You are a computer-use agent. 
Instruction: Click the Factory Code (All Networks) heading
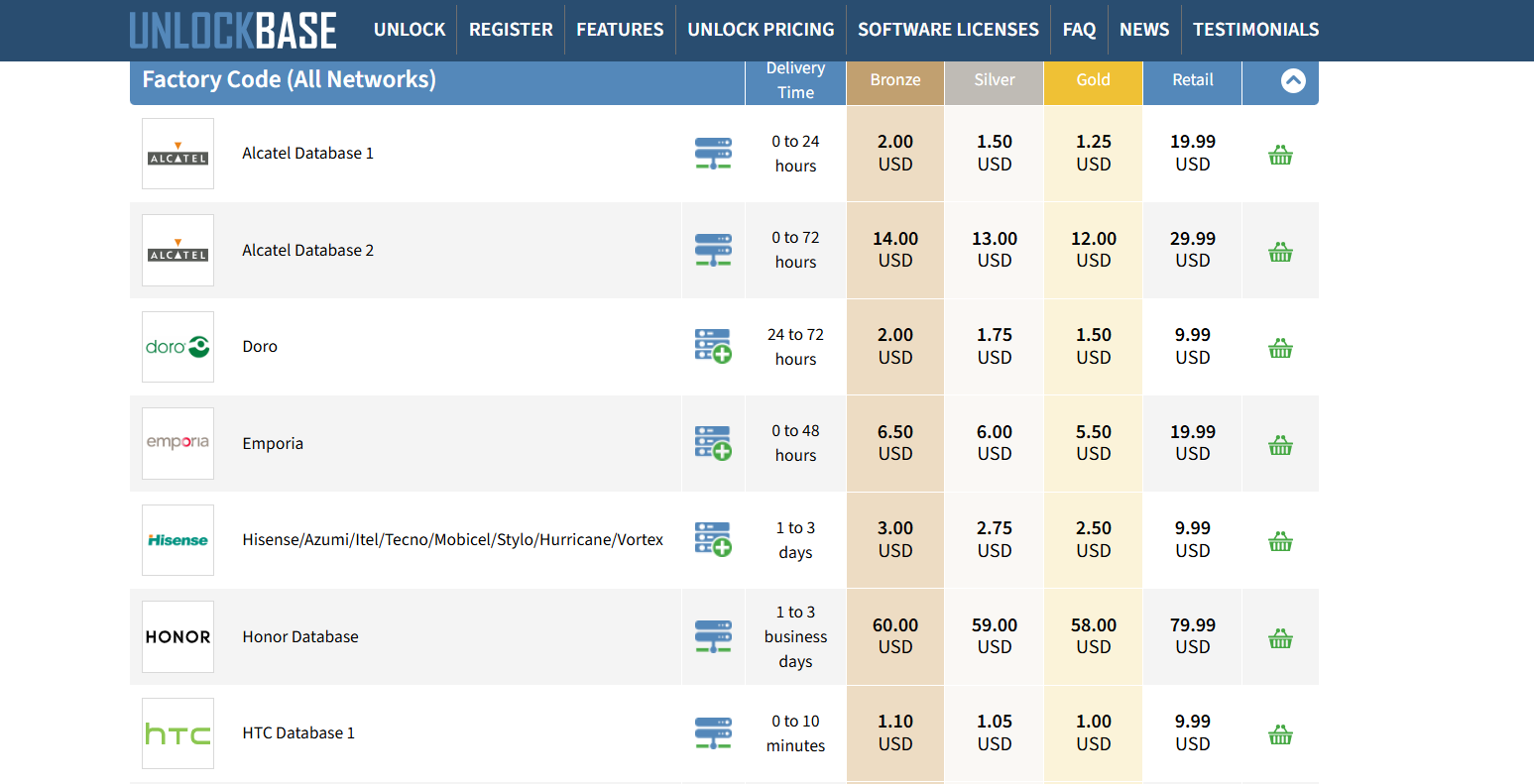click(x=289, y=79)
